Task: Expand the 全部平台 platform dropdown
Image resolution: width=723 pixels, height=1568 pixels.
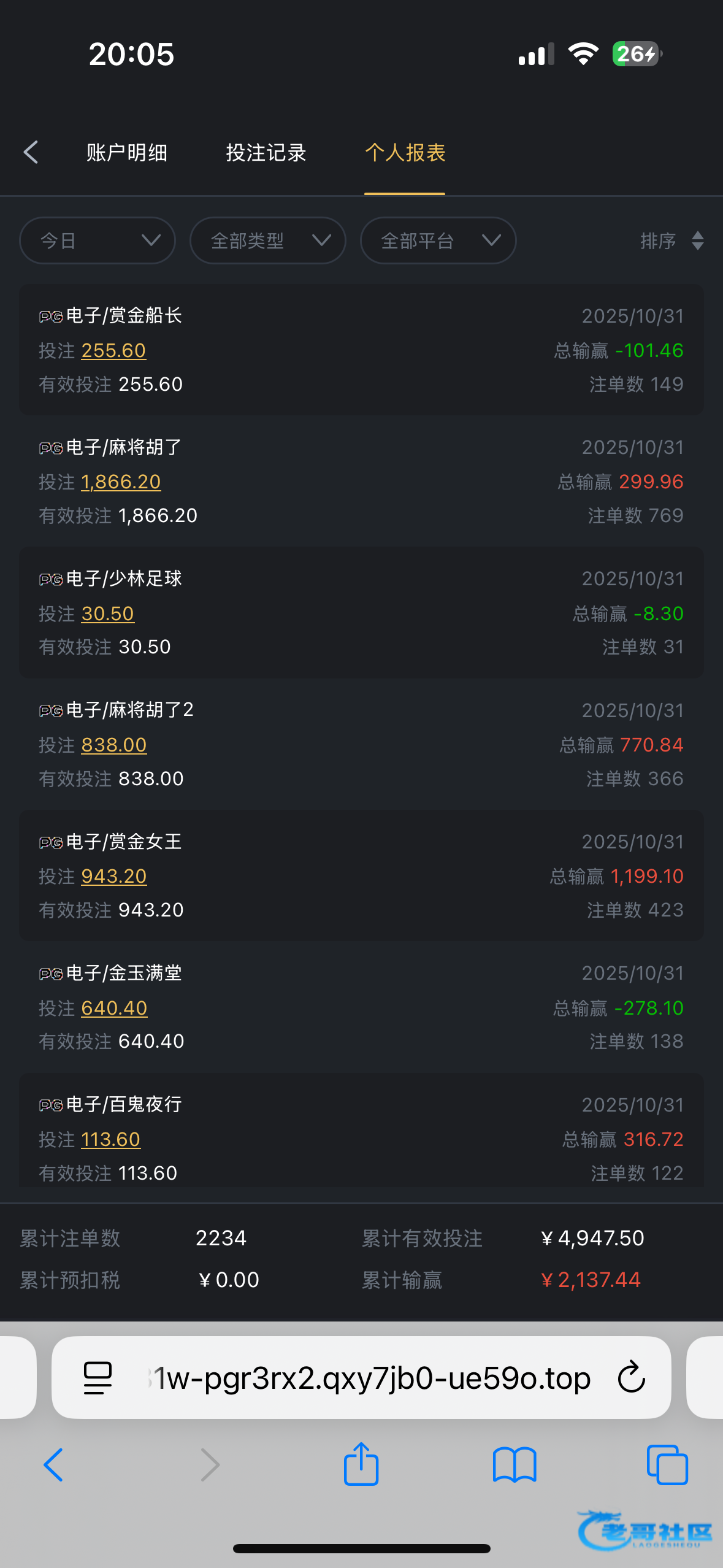Action: (438, 240)
